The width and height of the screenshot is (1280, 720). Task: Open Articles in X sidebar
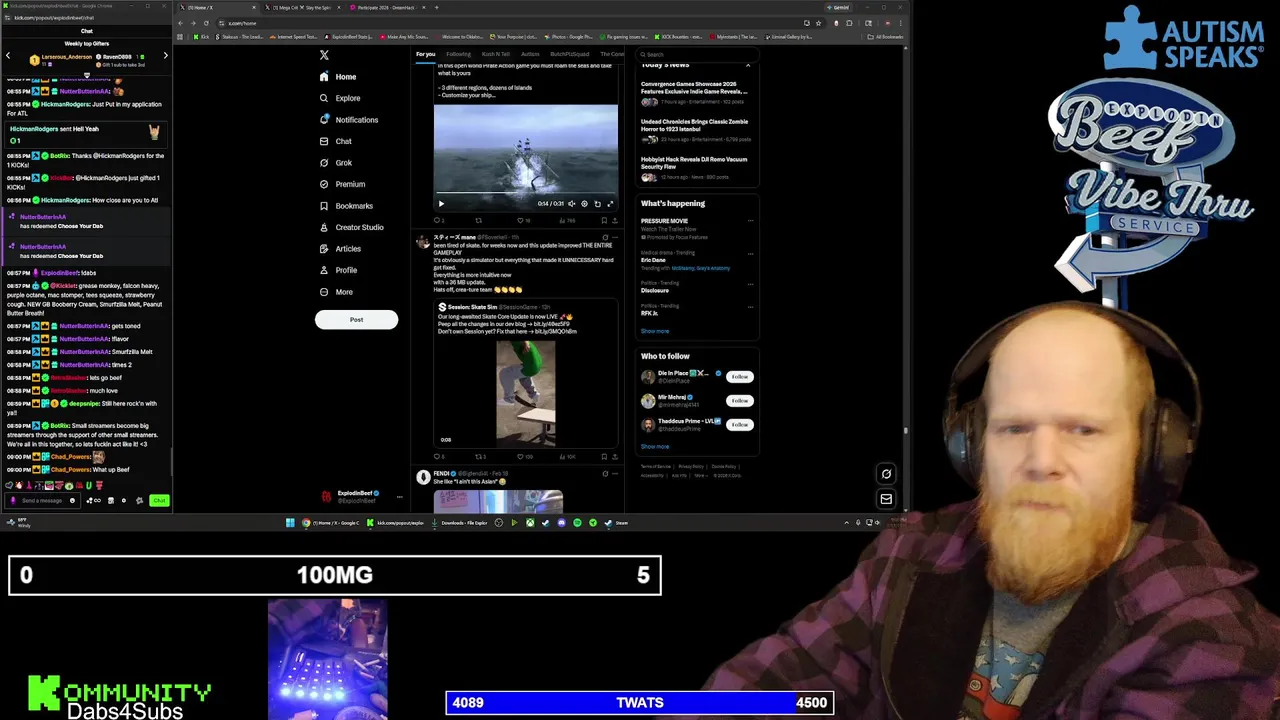(x=340, y=249)
